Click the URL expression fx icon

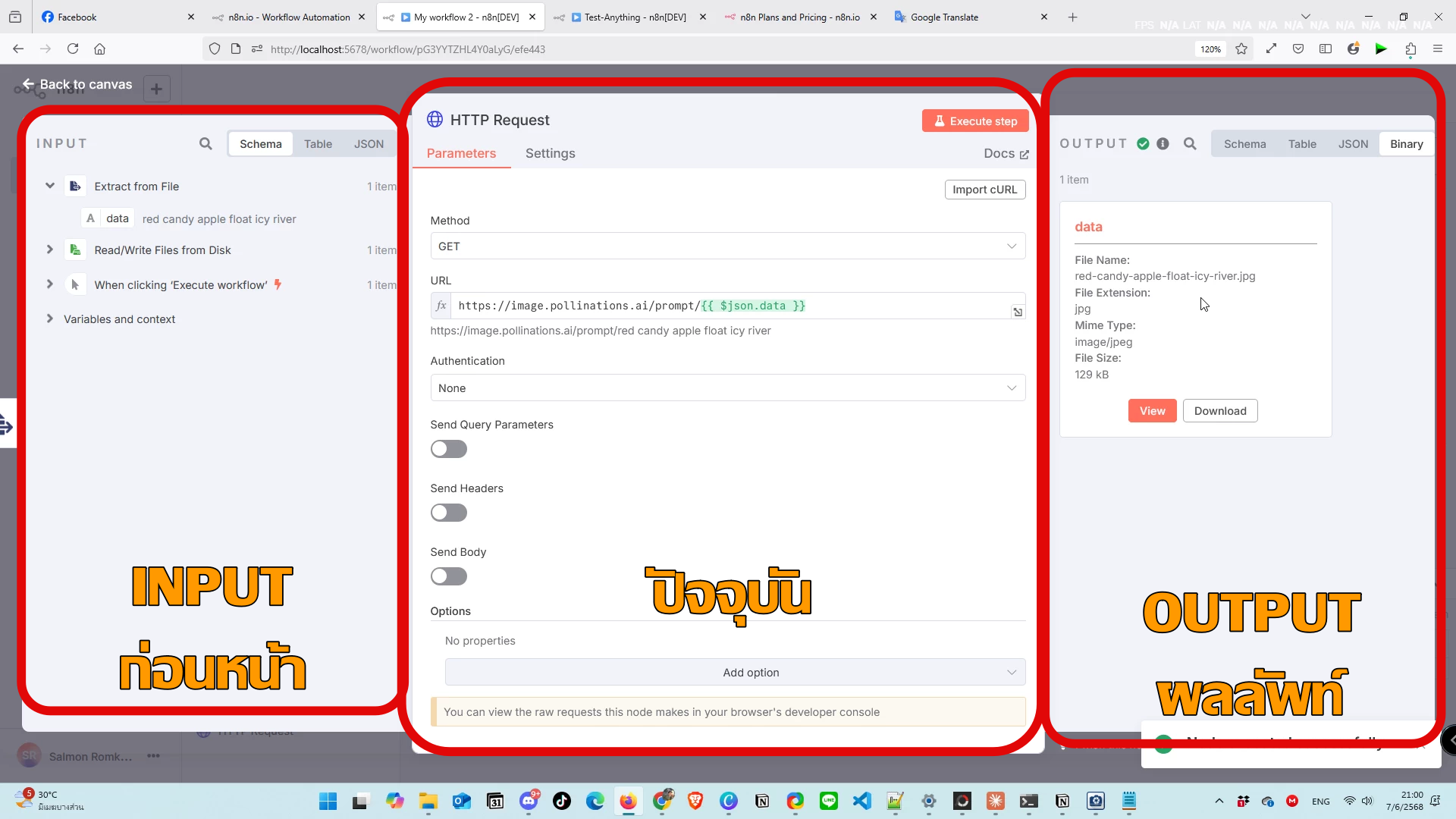(441, 306)
